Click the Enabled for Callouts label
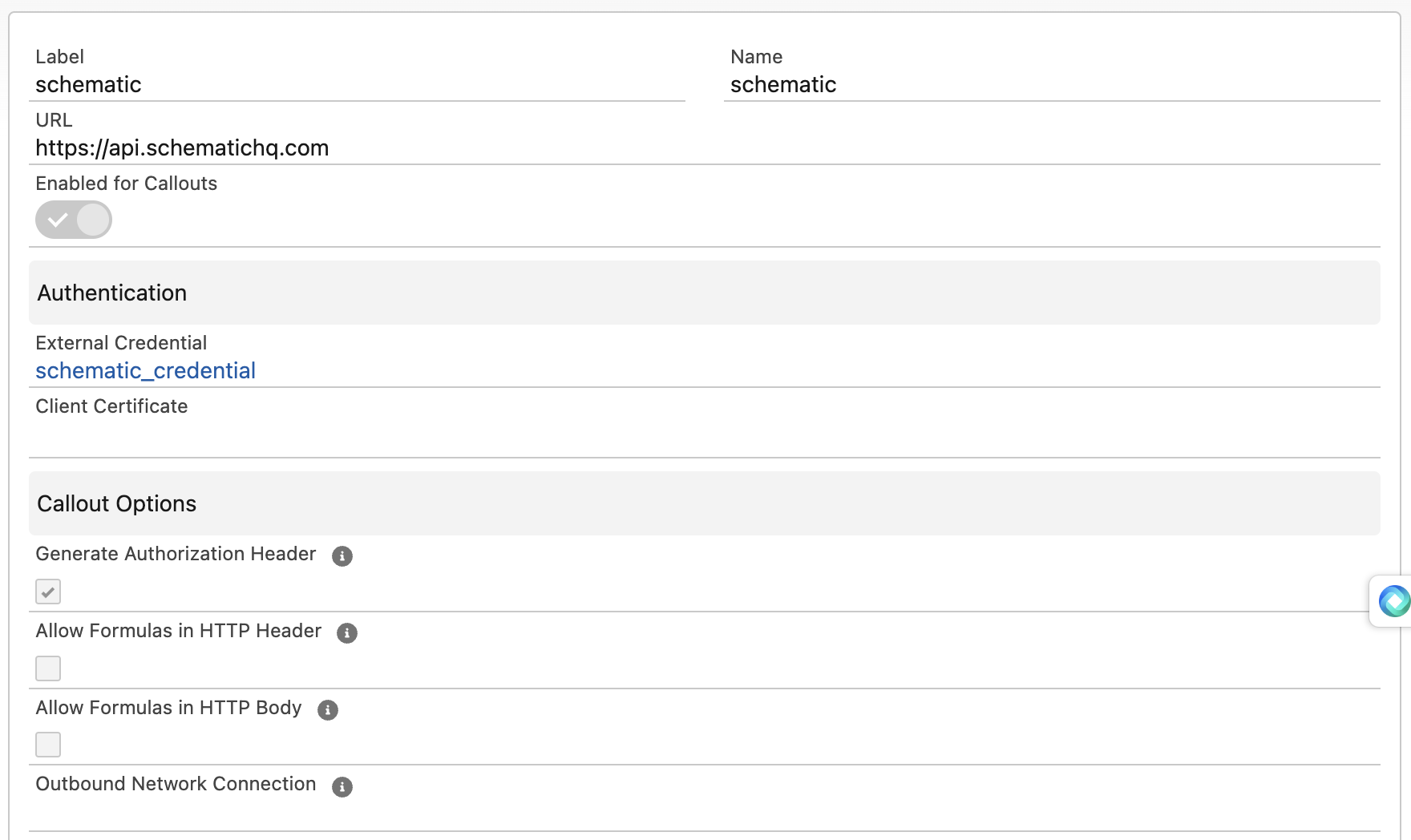The height and width of the screenshot is (840, 1411). pos(126,183)
